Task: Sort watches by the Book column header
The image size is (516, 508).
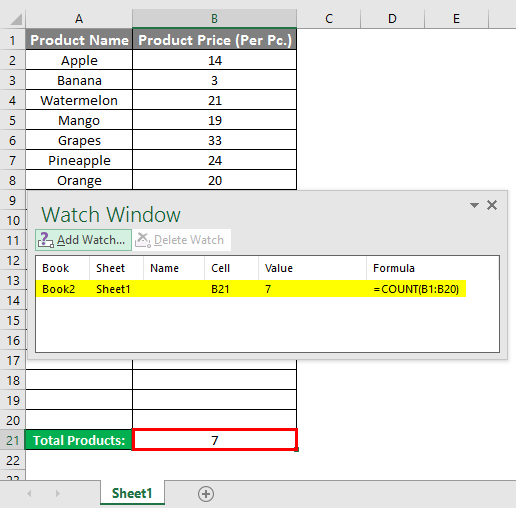Action: (x=62, y=268)
